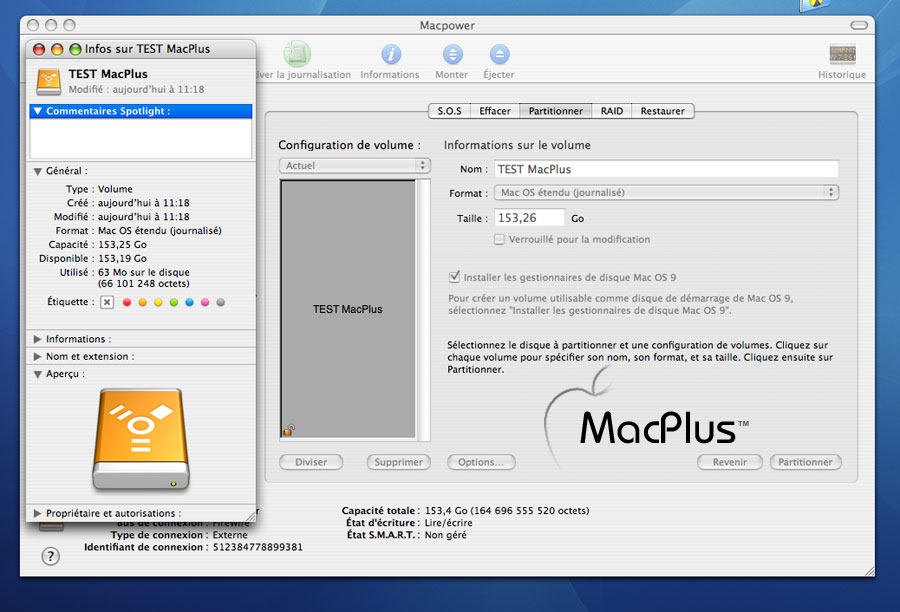Screen dimensions: 900x612
Task: Expand Propriétaire et autorisations section
Action: coord(38,513)
